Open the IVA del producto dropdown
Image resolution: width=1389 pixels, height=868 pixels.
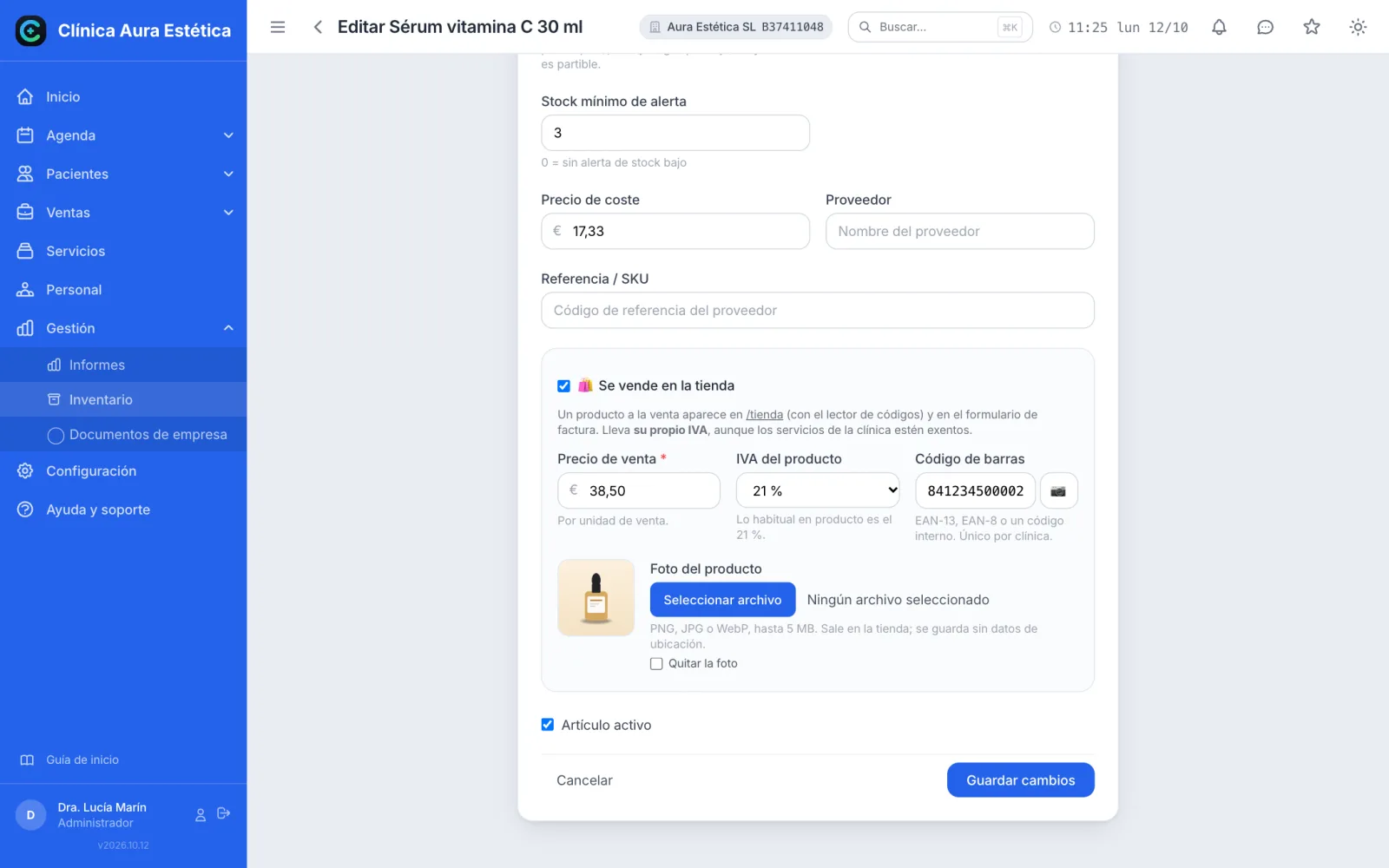pyautogui.click(x=818, y=490)
